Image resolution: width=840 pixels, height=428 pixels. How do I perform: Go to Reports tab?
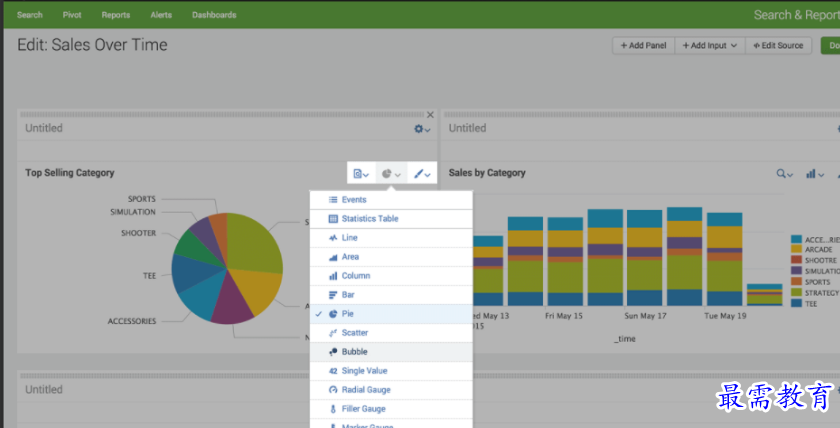click(116, 15)
